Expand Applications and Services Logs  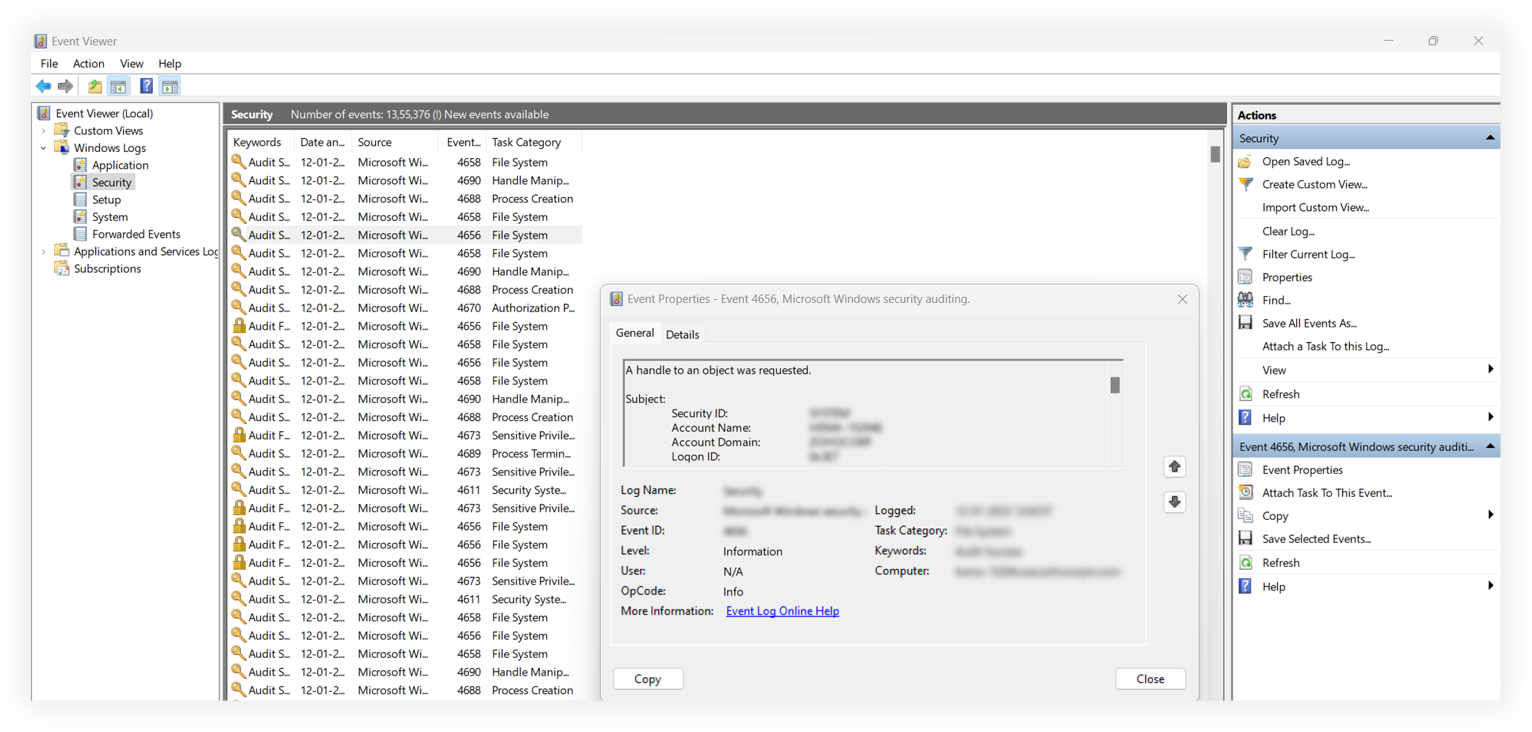click(x=42, y=251)
